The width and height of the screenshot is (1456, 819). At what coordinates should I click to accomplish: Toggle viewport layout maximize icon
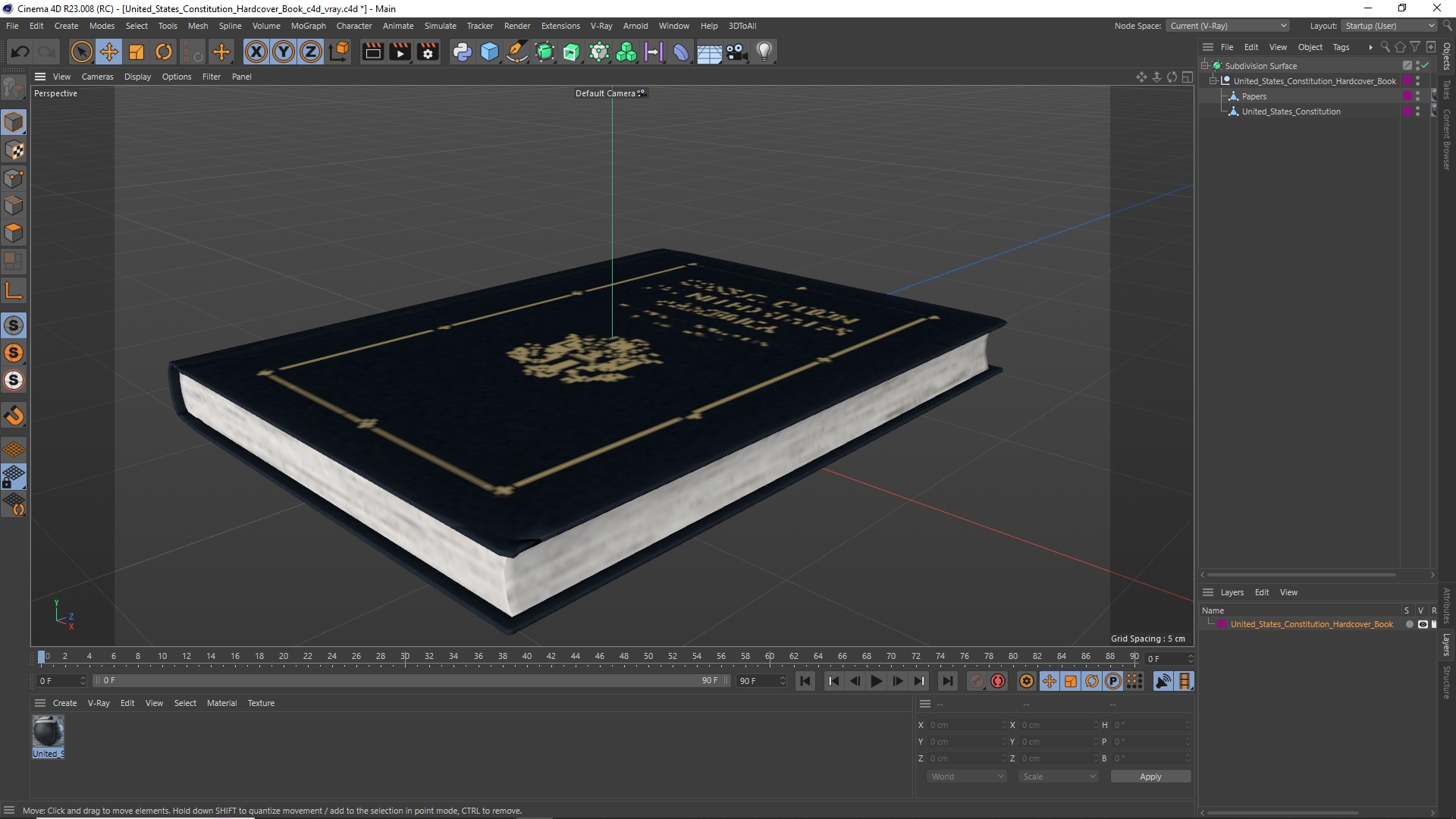tap(1187, 77)
